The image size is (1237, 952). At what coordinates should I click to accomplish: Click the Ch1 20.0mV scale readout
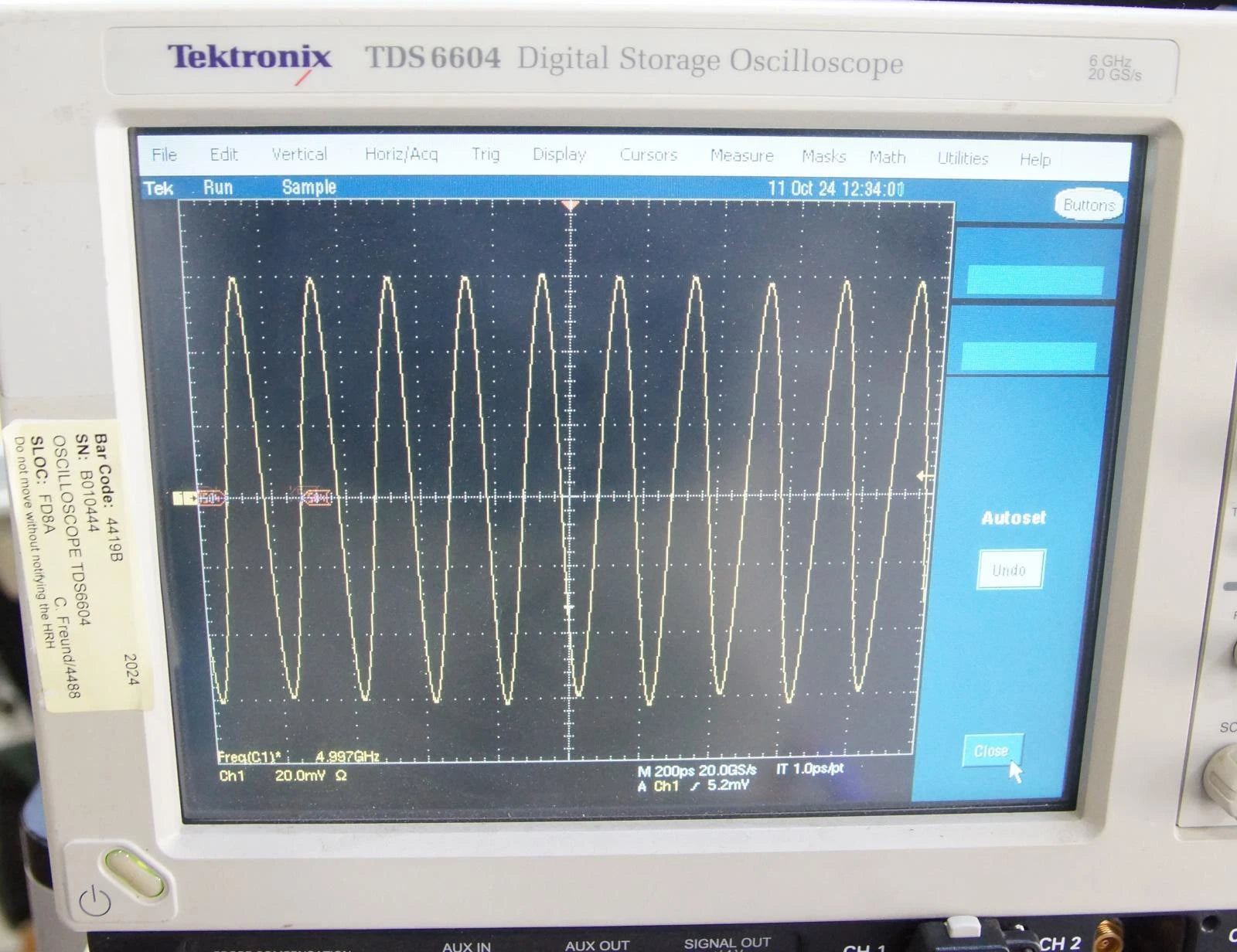pos(283,775)
